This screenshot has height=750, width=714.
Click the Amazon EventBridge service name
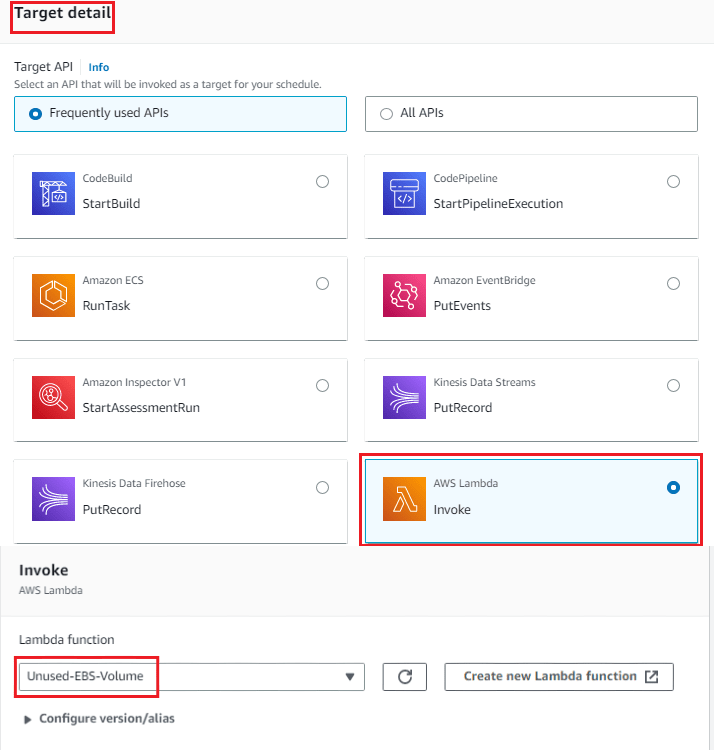pyautogui.click(x=484, y=280)
